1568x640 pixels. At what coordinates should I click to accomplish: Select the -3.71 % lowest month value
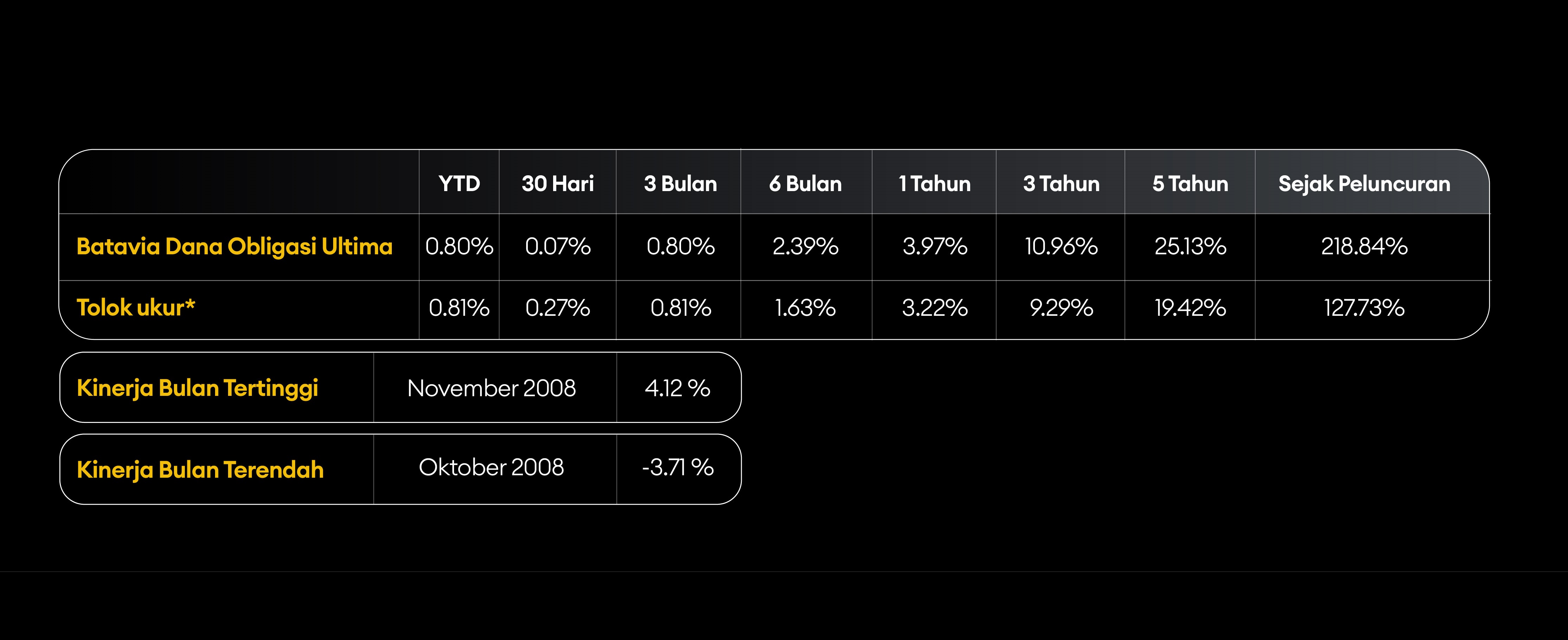(678, 467)
